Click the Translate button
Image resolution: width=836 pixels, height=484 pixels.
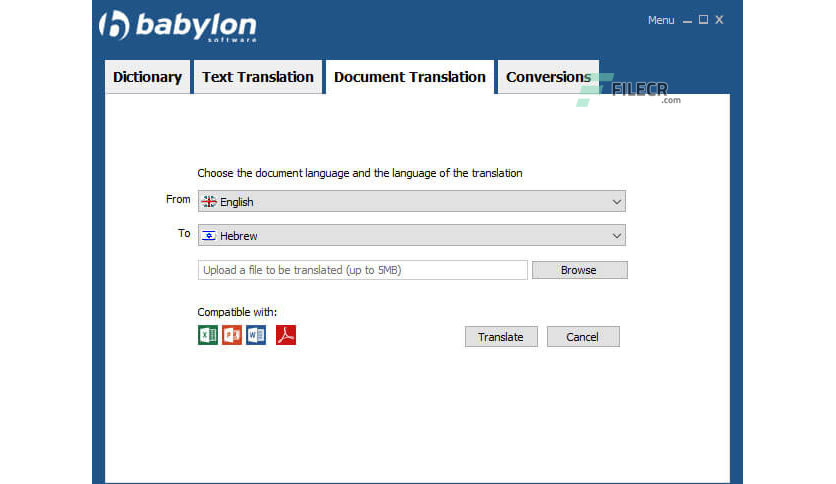[x=501, y=337]
